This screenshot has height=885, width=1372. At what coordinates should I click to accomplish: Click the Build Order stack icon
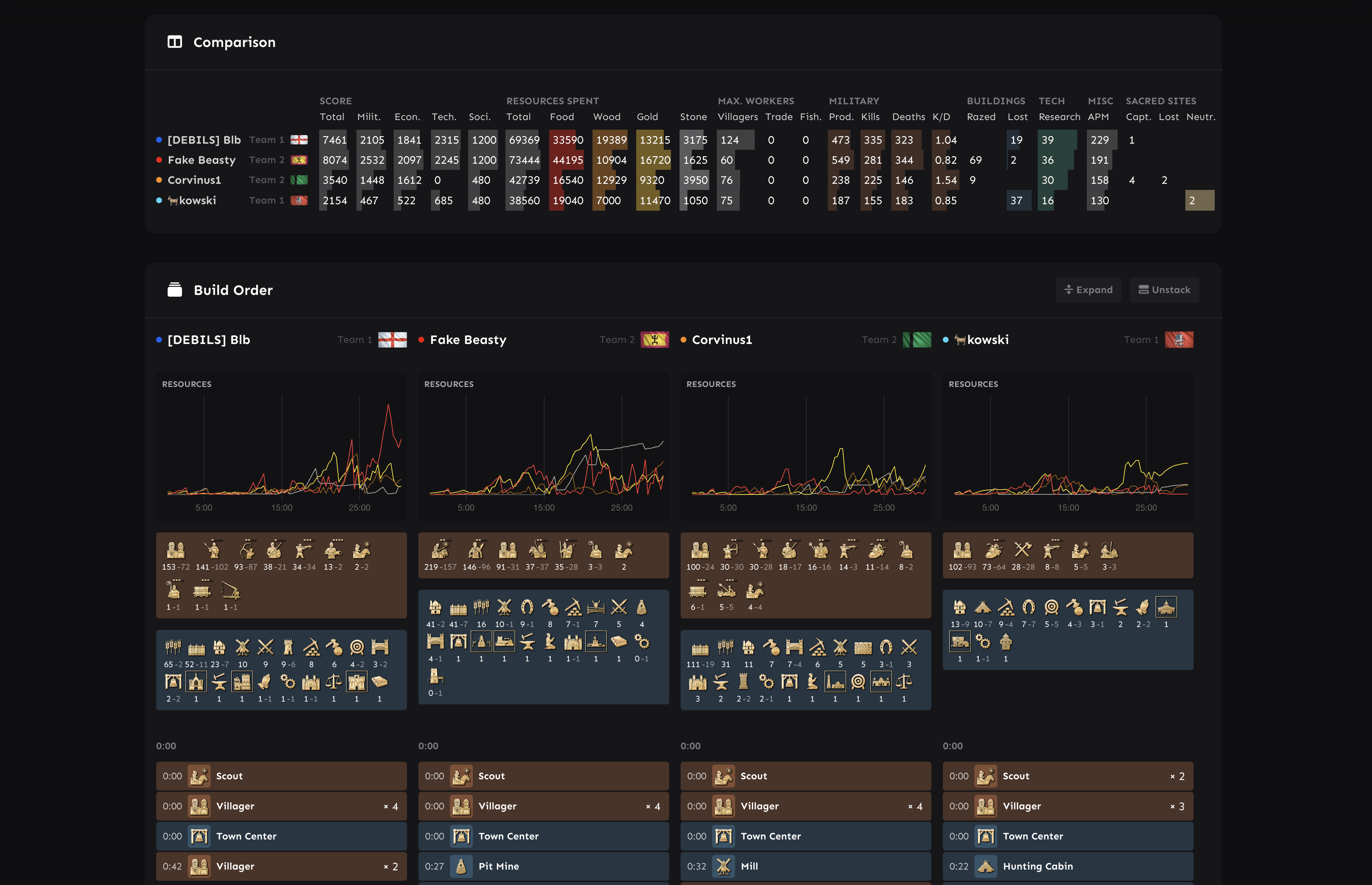175,290
